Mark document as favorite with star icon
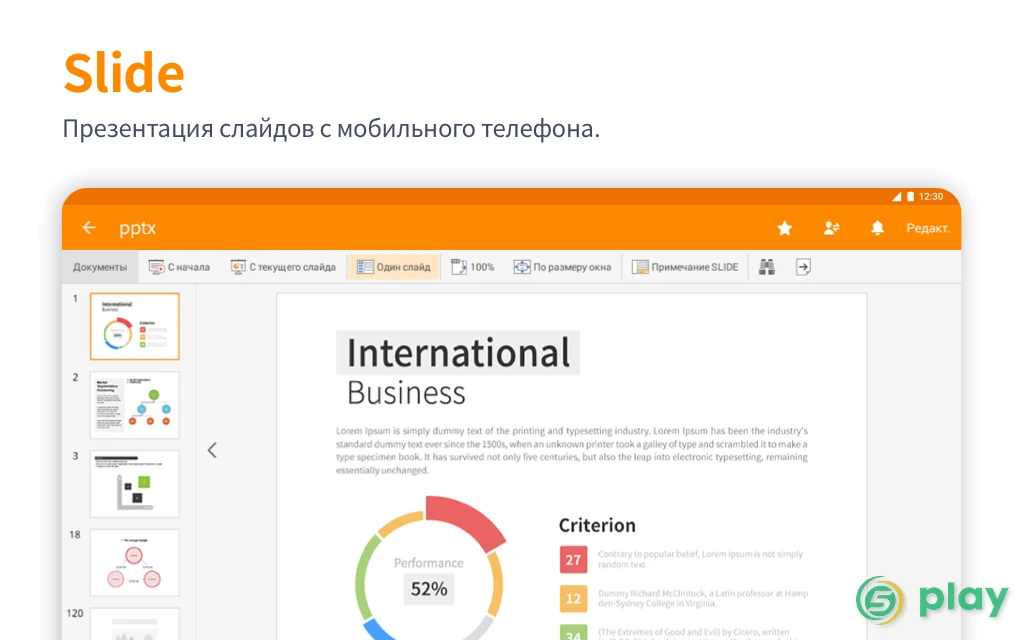The height and width of the screenshot is (640, 1024). (x=785, y=228)
